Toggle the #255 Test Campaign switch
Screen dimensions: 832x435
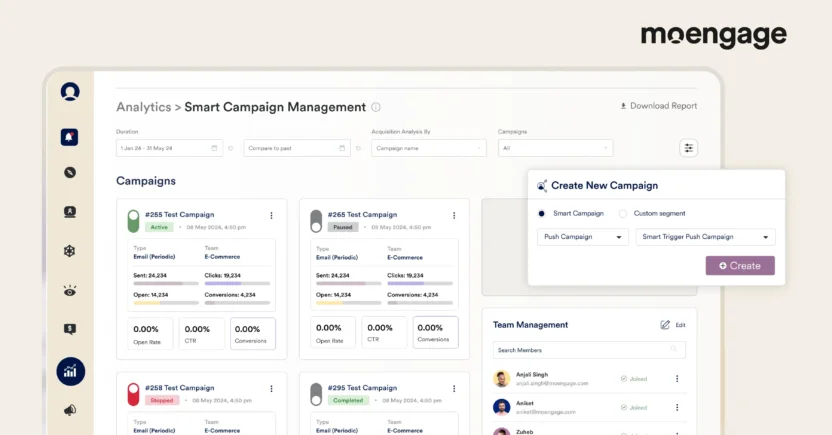(x=133, y=220)
